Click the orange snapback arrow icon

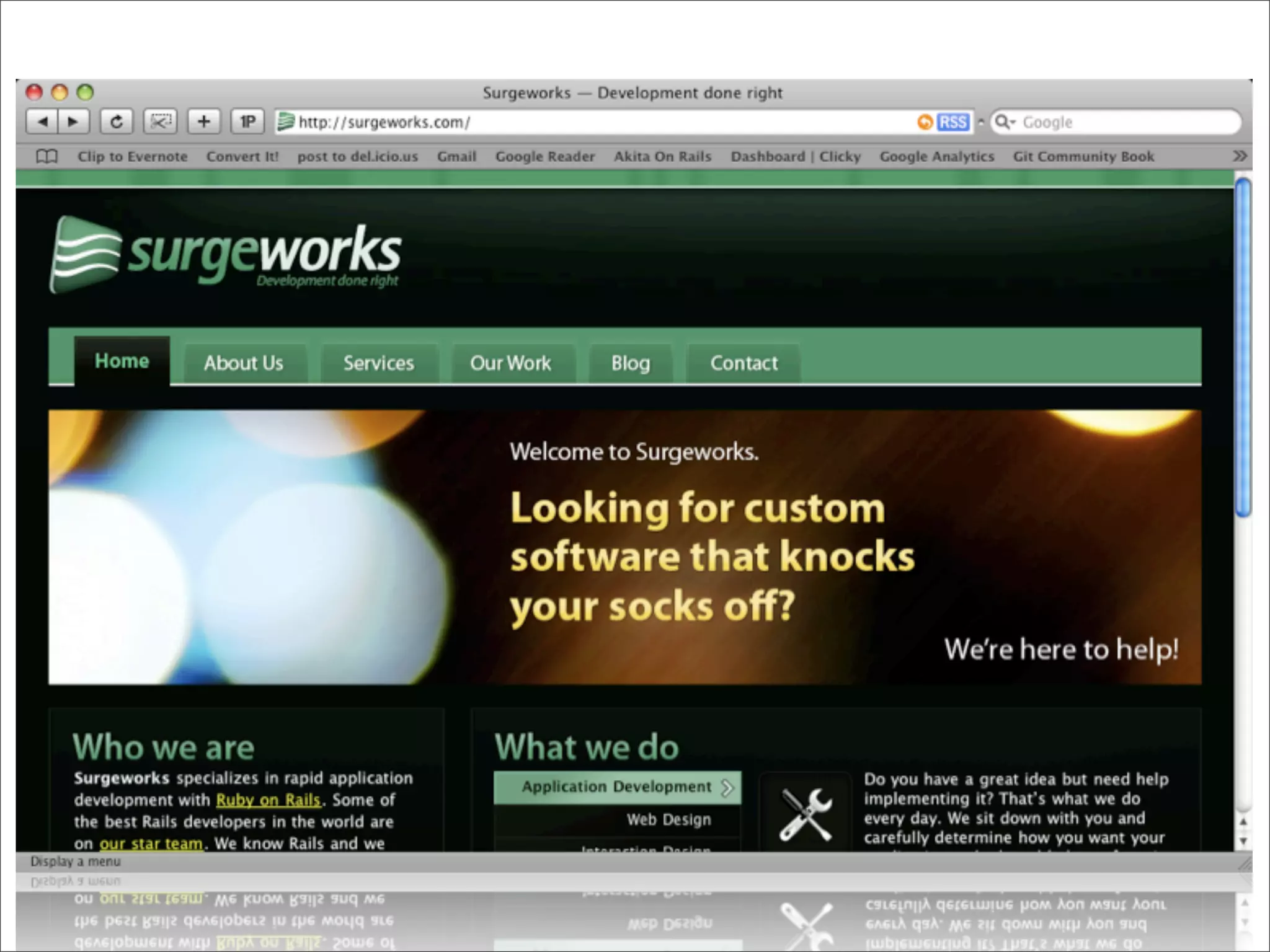pos(925,122)
